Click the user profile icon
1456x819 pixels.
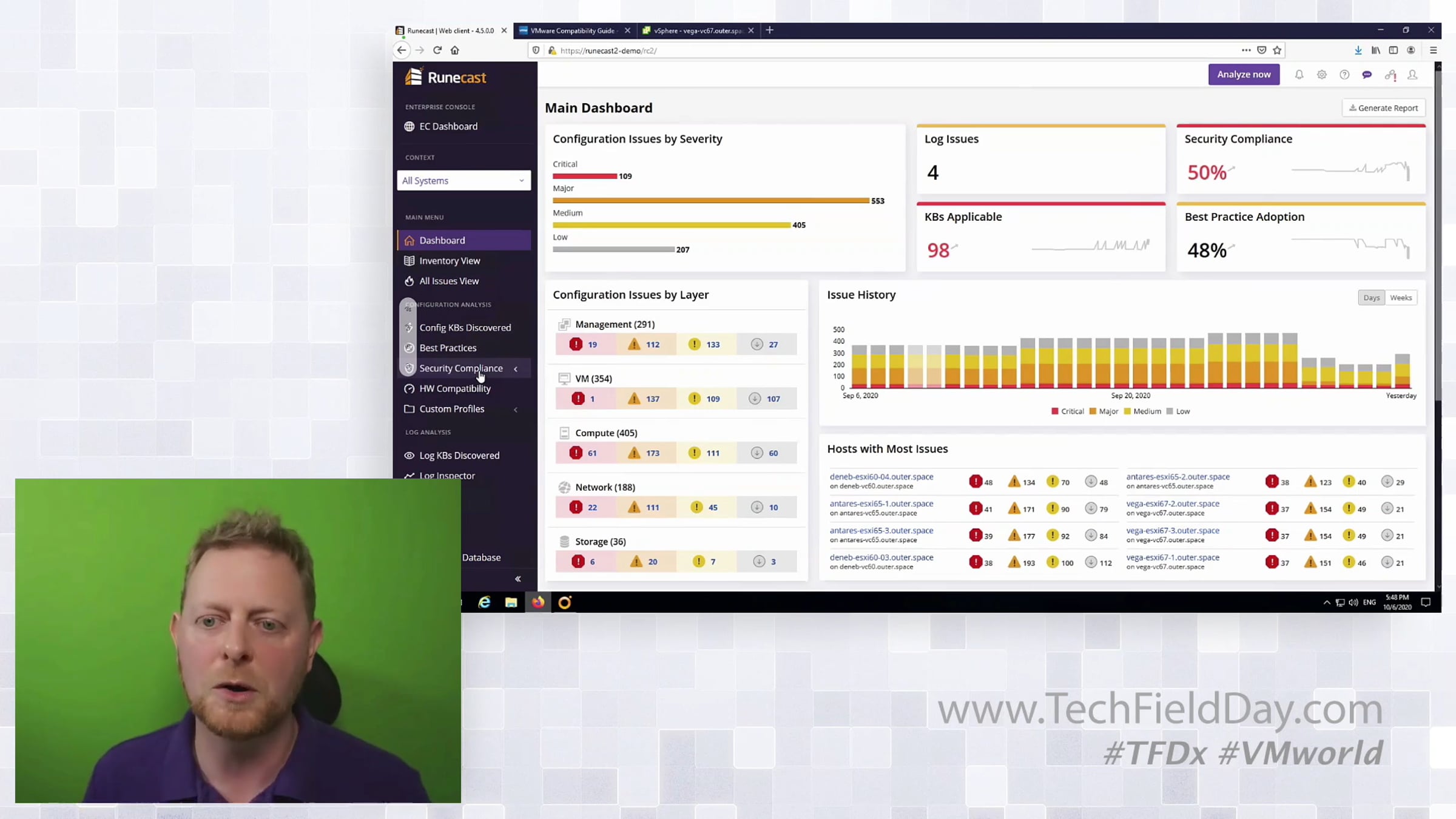click(x=1412, y=75)
